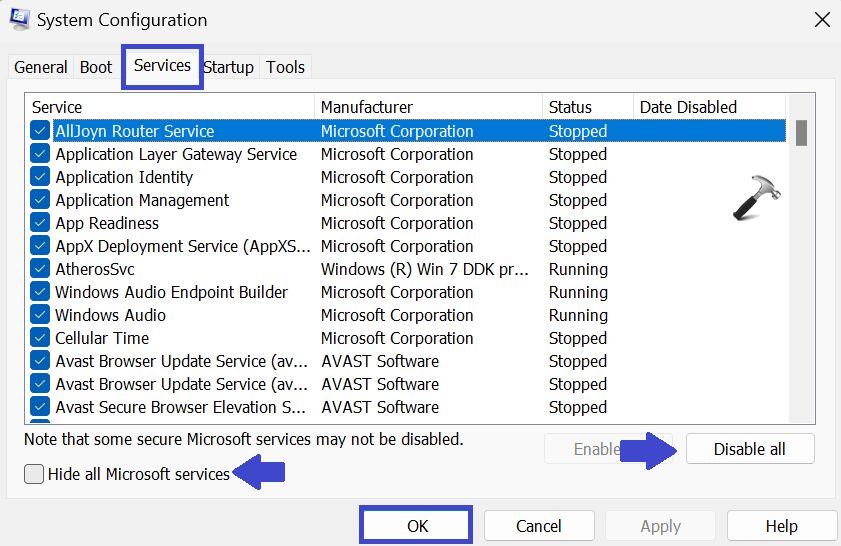Close the System Configuration window
This screenshot has height=546, width=841.
[x=821, y=19]
